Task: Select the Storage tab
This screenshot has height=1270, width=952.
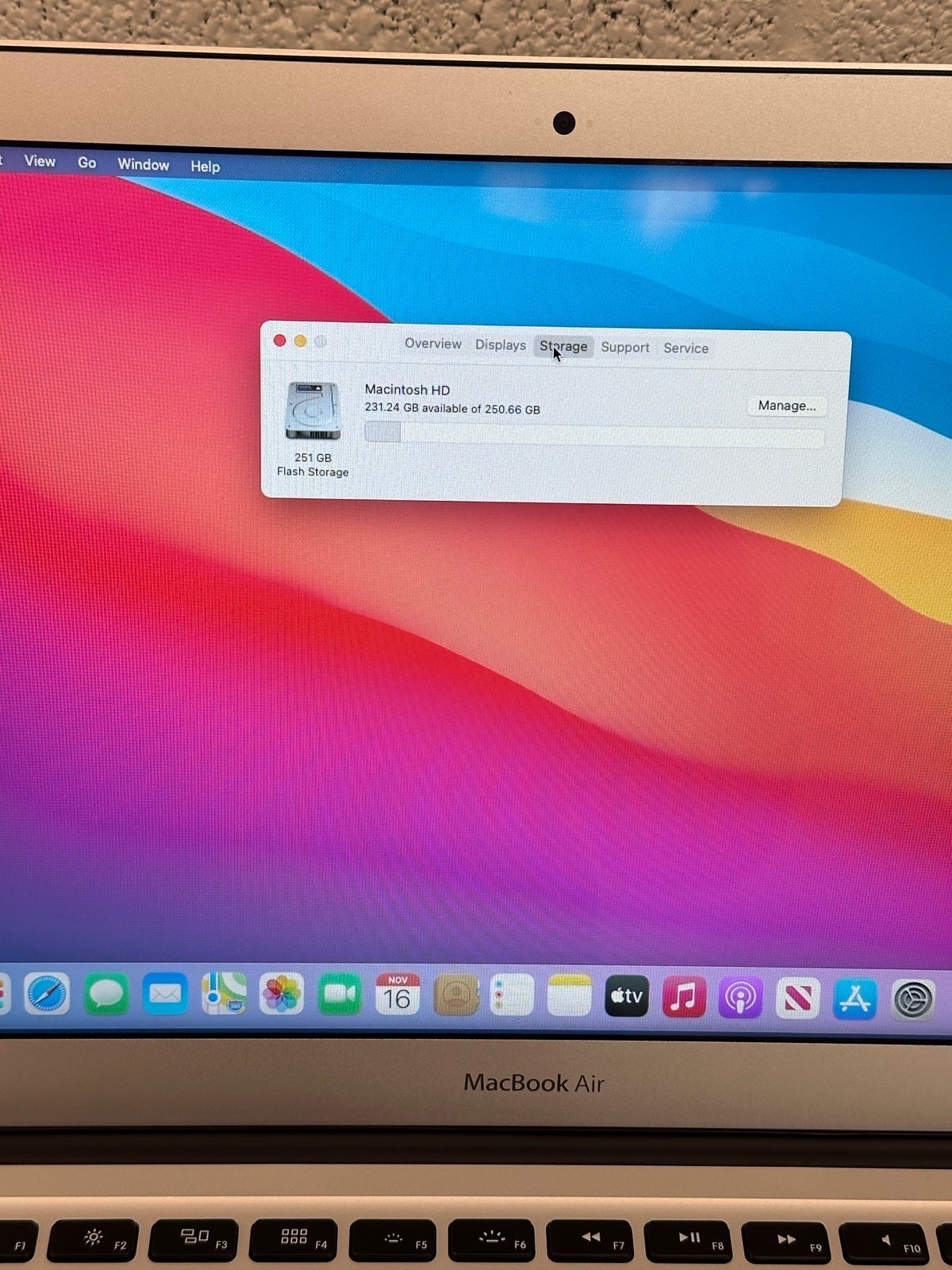Action: (563, 347)
